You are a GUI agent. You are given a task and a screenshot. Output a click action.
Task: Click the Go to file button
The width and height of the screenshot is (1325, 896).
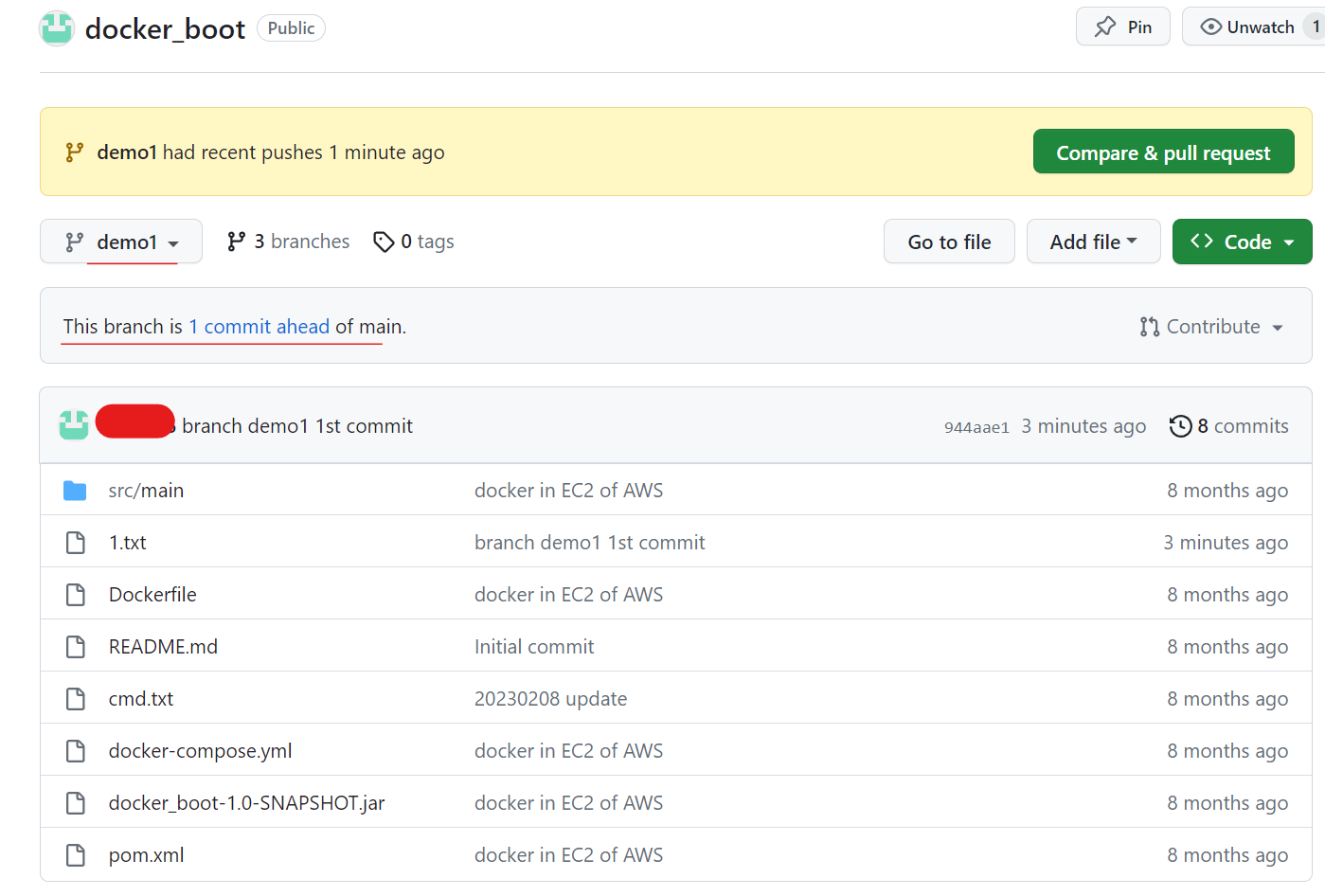pyautogui.click(x=949, y=242)
